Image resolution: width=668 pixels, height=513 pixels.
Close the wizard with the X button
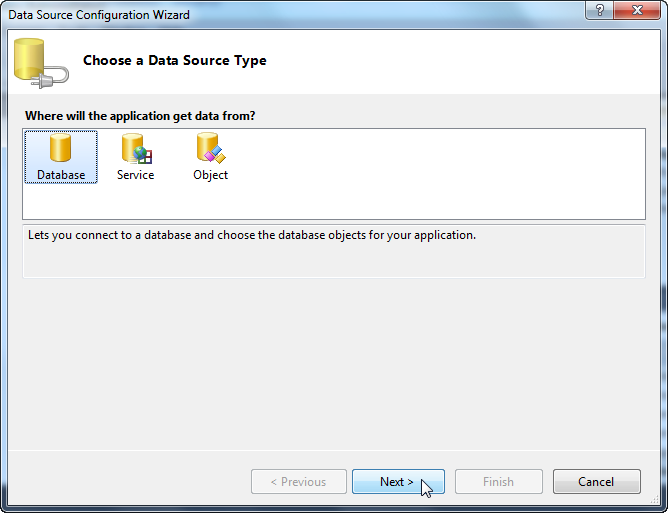(x=637, y=10)
